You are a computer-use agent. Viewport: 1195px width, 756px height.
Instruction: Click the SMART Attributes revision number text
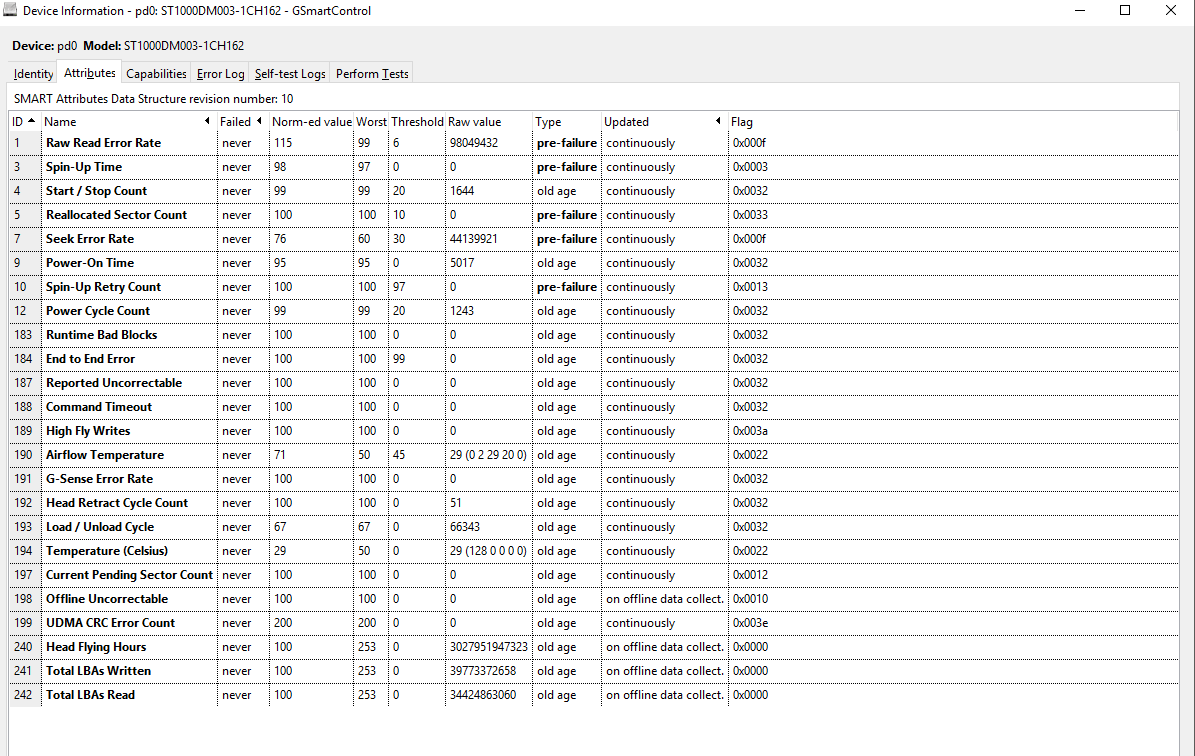[154, 99]
